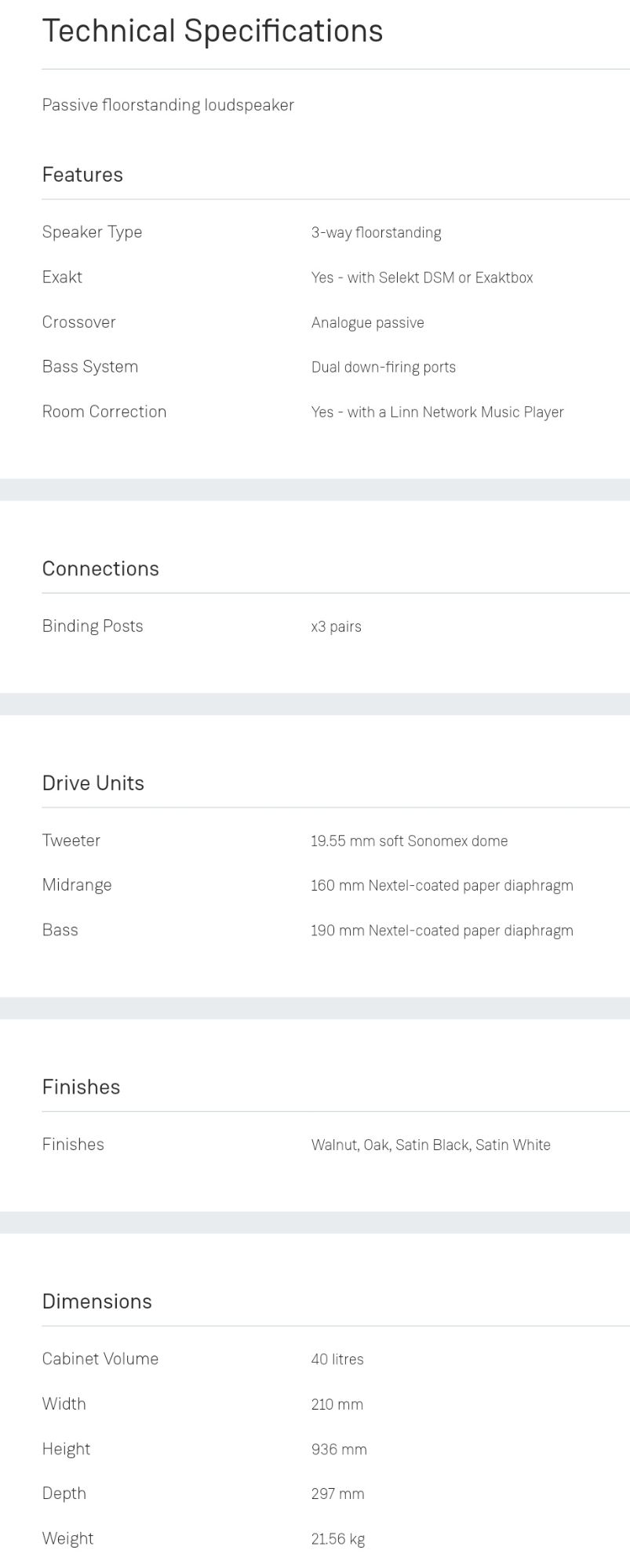Click the Weight 21.56 kg value
This screenshot has width=630, height=1568.
338,1539
